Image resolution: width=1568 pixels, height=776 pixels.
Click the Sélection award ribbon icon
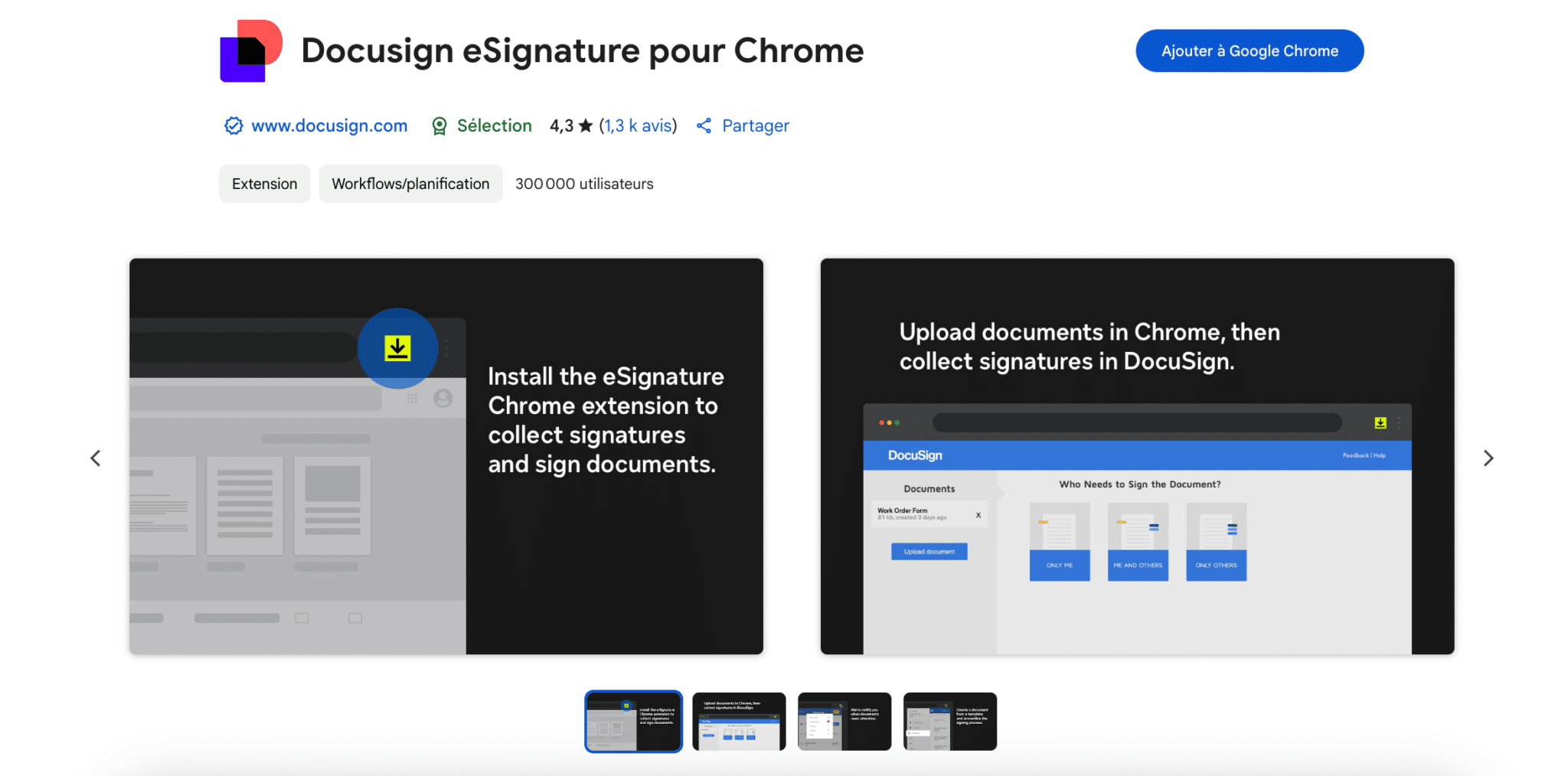[x=439, y=126]
